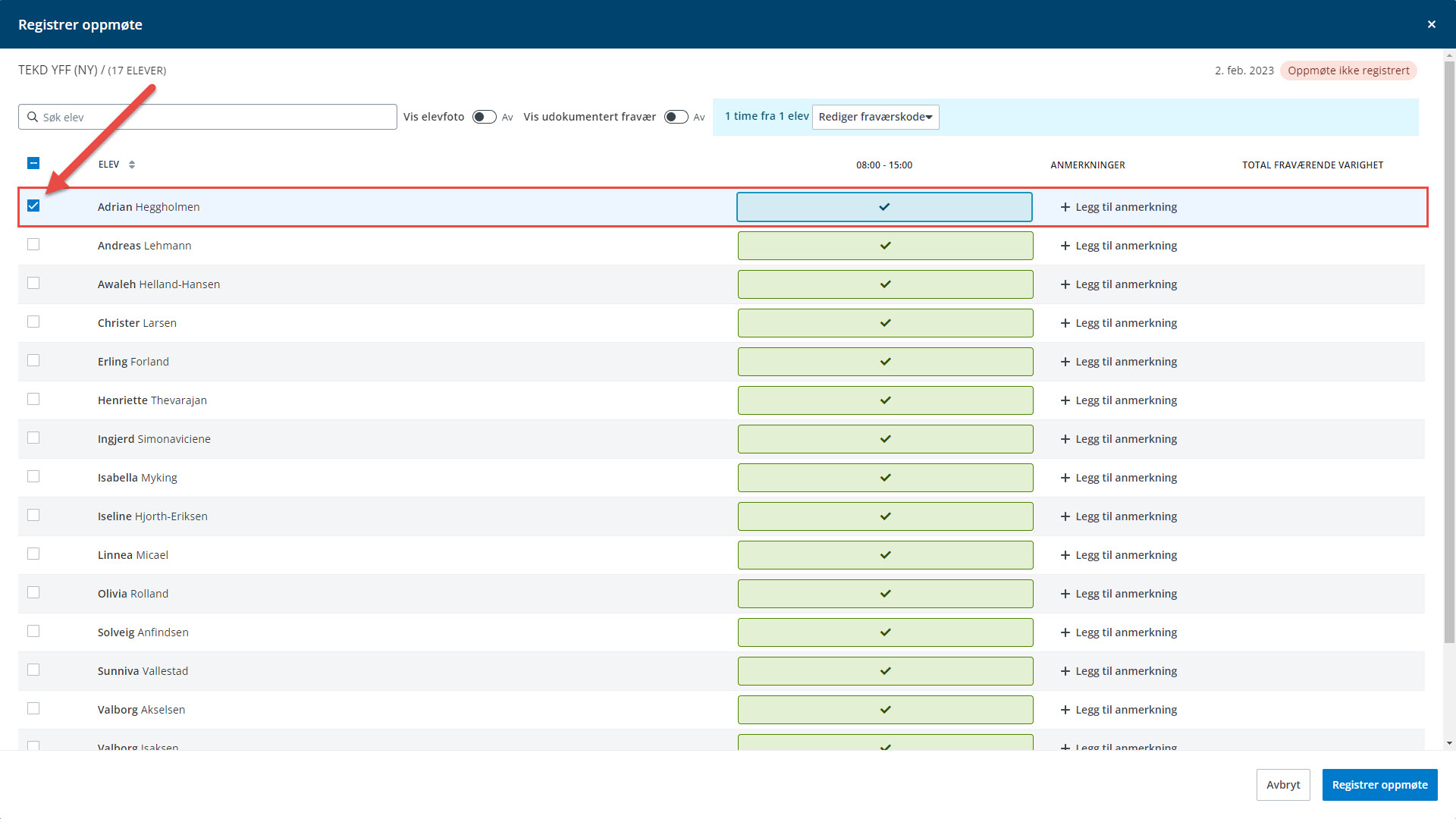
Task: Click attendance checkmark for Andreas Lehmann
Action: tap(885, 246)
